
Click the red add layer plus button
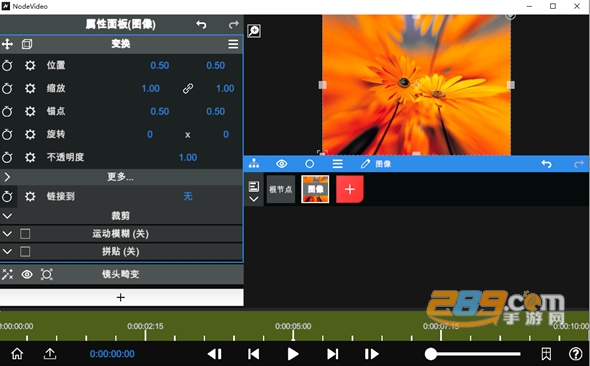coord(350,189)
